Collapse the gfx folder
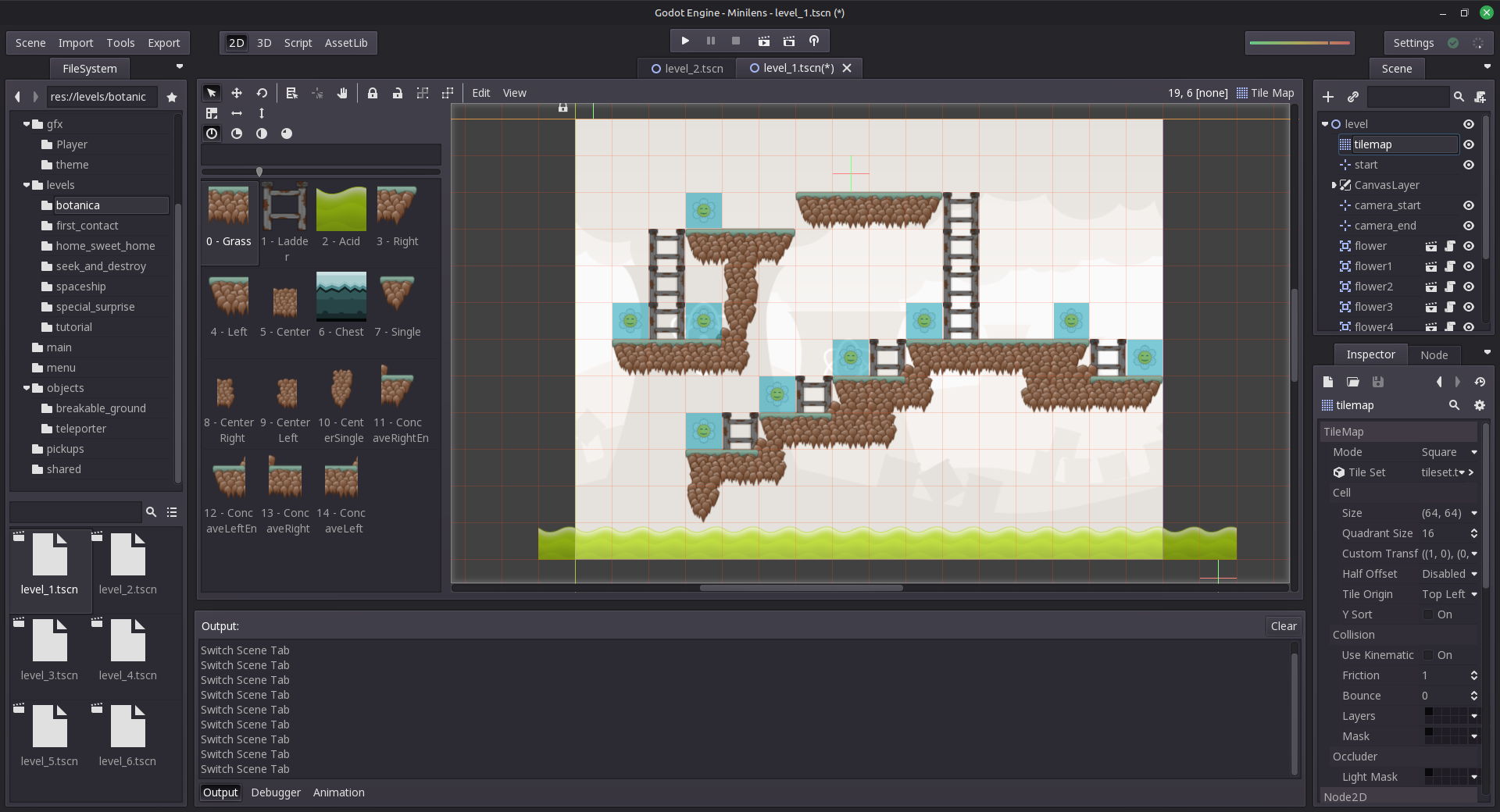Viewport: 1500px width, 812px height. [27, 124]
